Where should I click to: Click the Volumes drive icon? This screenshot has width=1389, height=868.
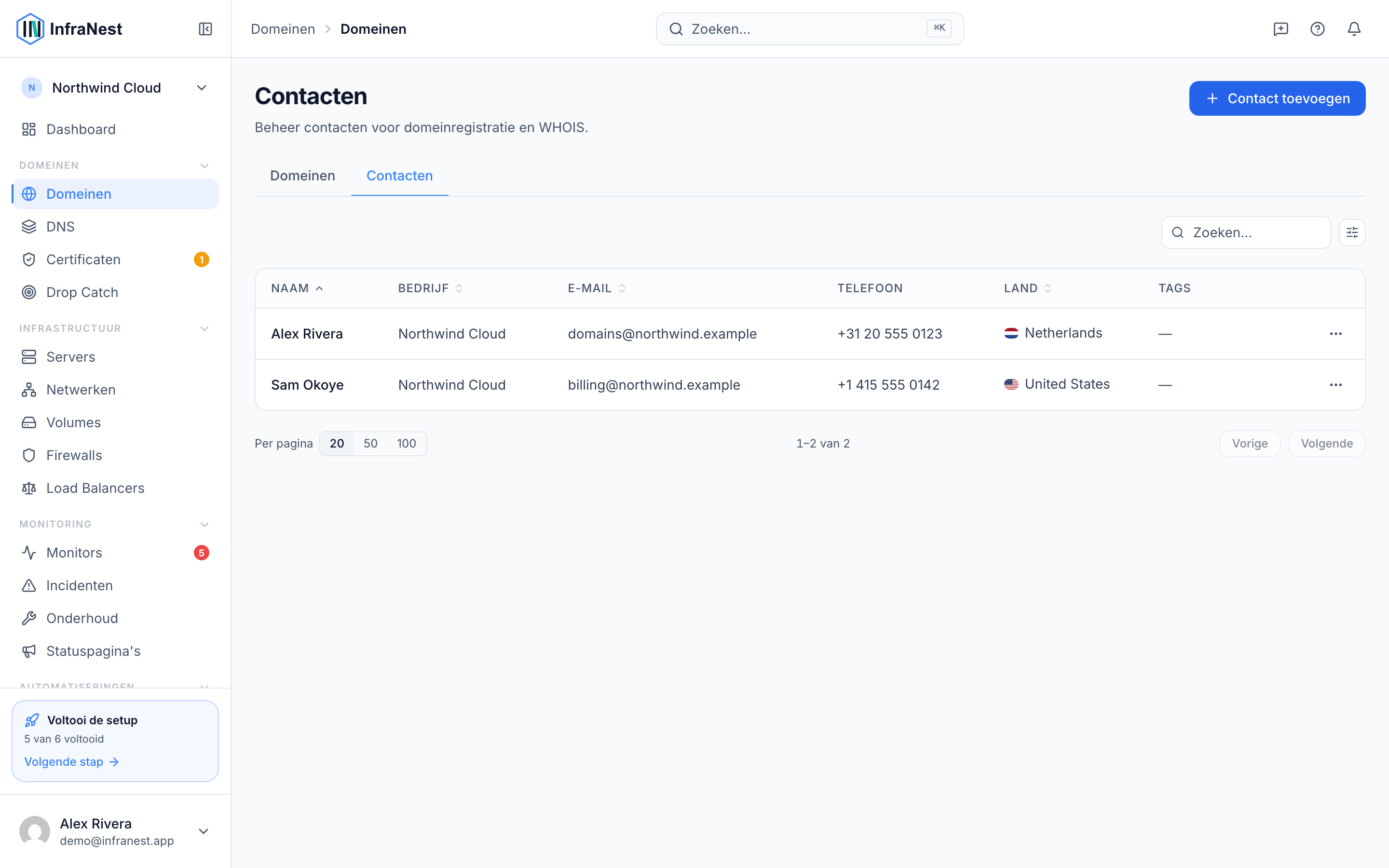pos(29,422)
